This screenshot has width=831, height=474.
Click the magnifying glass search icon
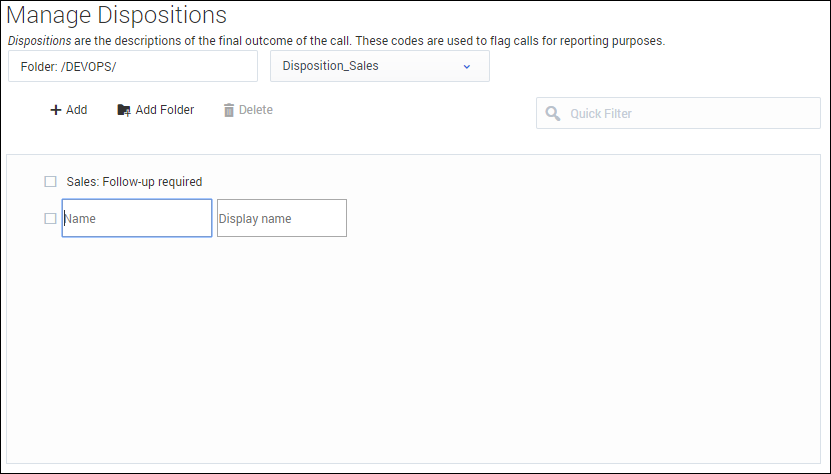point(552,114)
